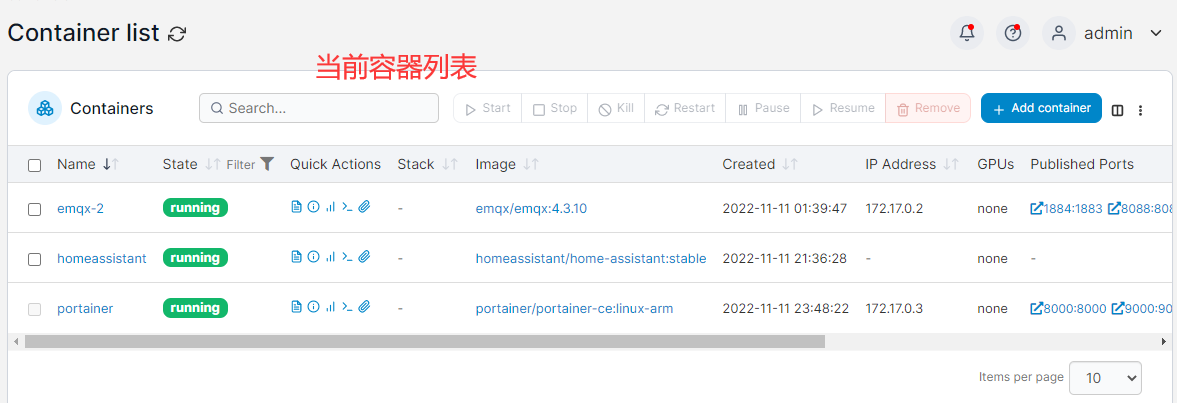Open the portainer/portainer-ce:linux-arm image link

point(574,308)
